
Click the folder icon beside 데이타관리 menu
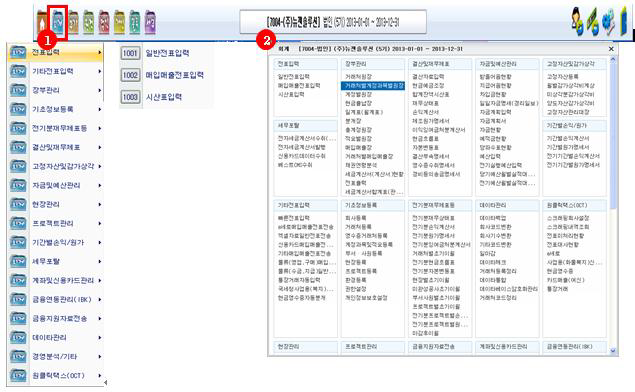(x=18, y=338)
